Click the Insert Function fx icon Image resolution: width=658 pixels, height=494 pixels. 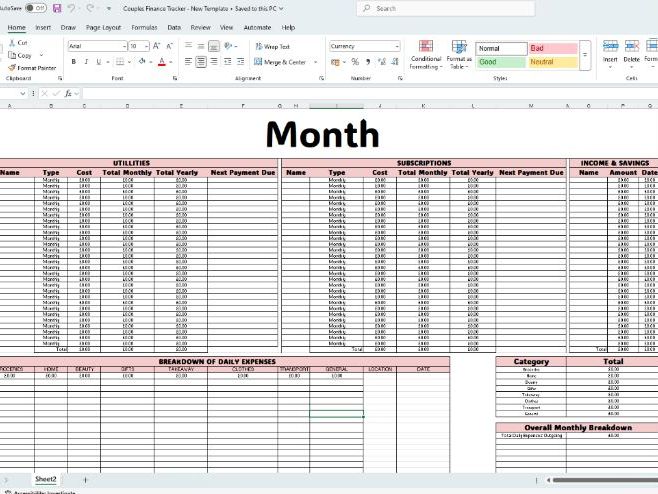[x=68, y=93]
